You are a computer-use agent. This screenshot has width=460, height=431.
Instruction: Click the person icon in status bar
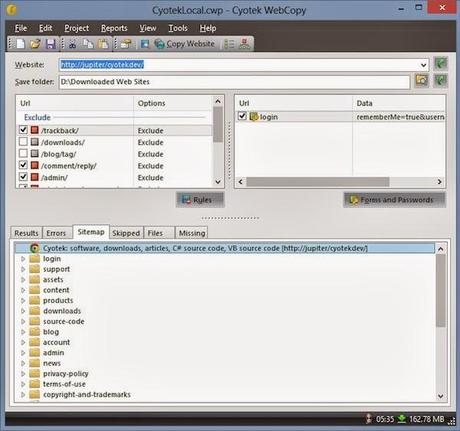pyautogui.click(x=369, y=419)
